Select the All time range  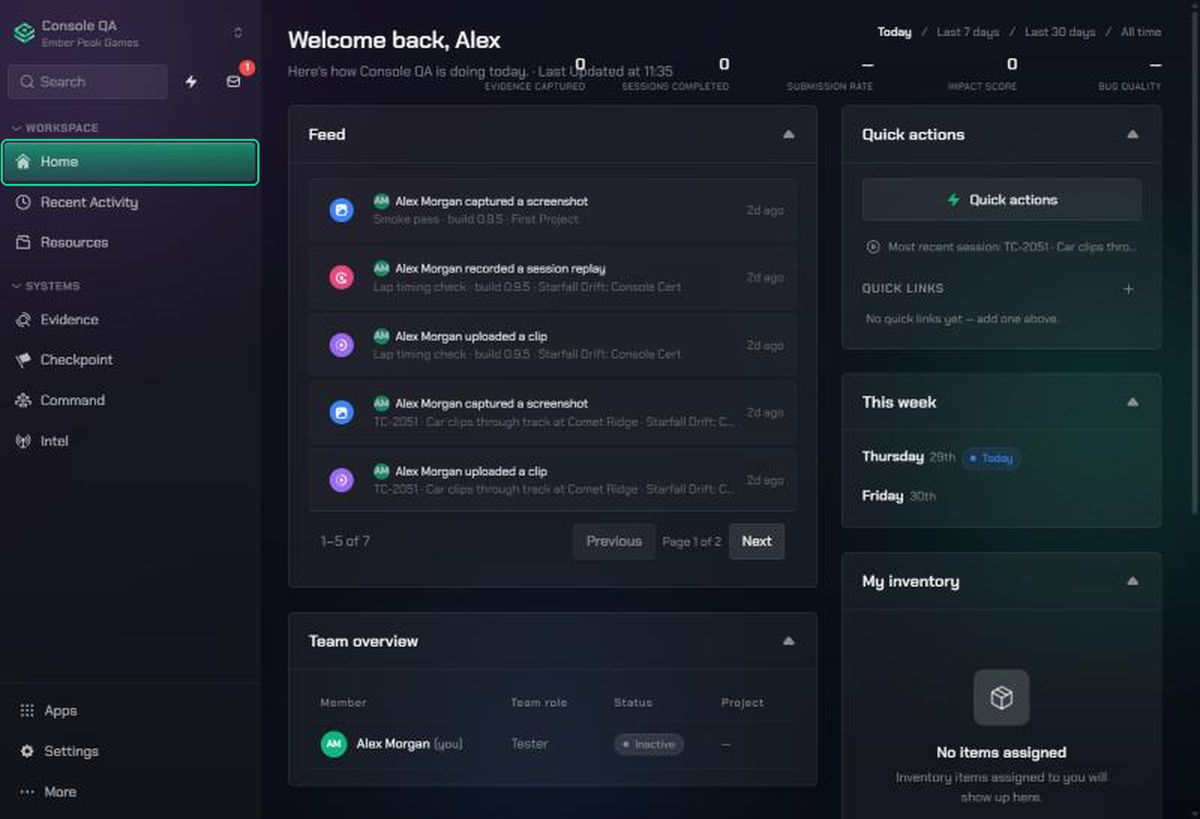(x=1141, y=32)
